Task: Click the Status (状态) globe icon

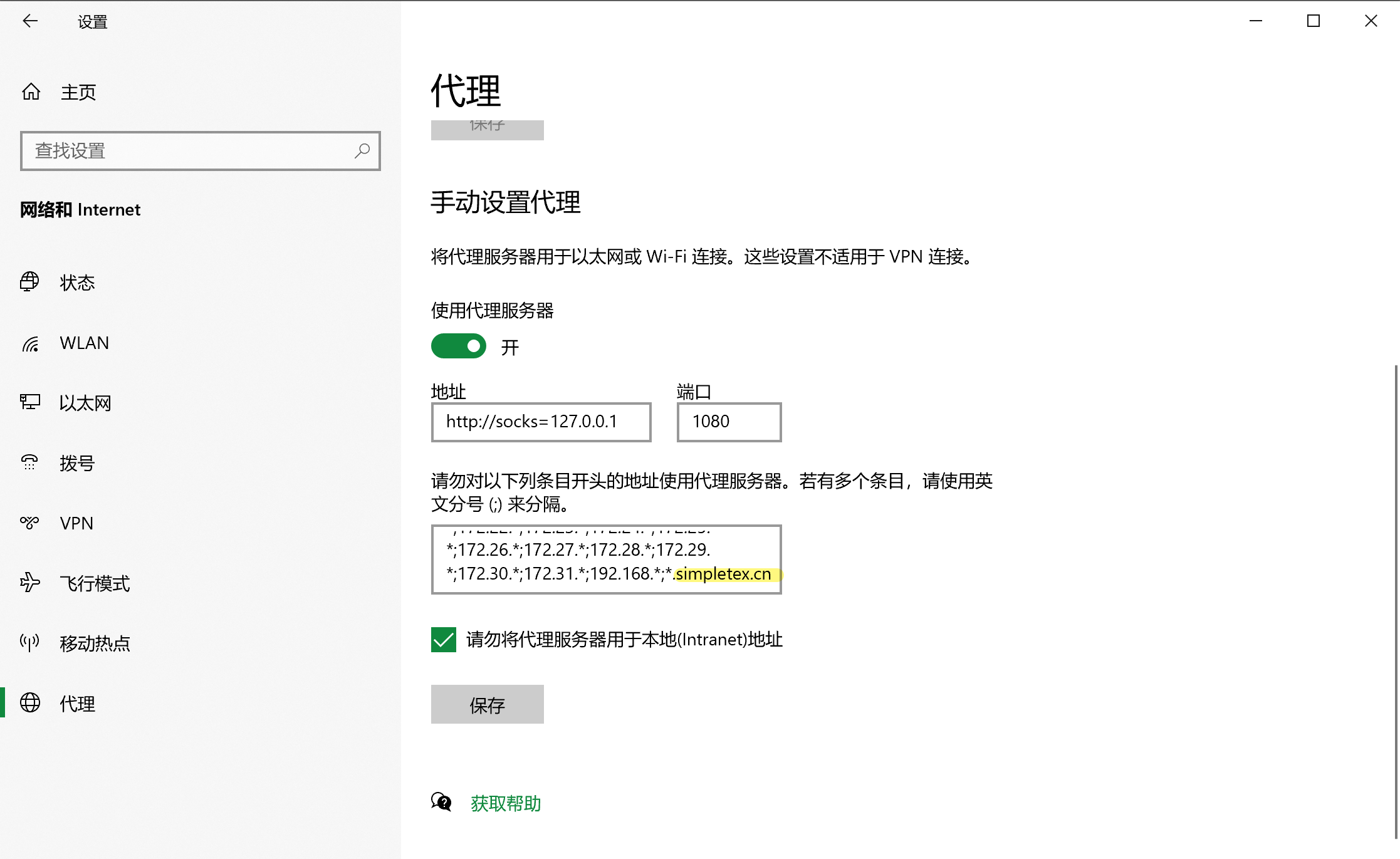Action: (29, 282)
